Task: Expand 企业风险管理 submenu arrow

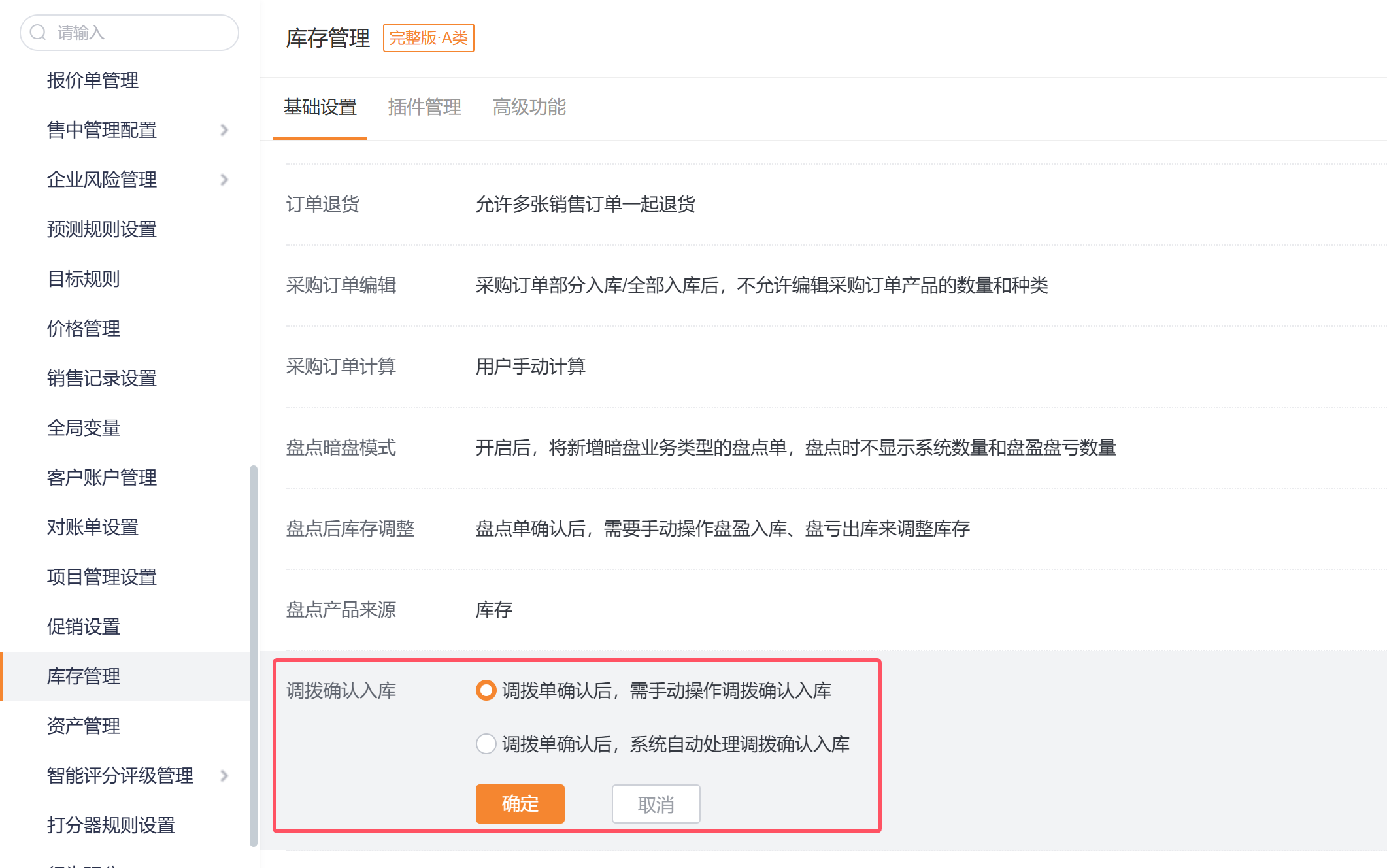Action: pos(224,180)
